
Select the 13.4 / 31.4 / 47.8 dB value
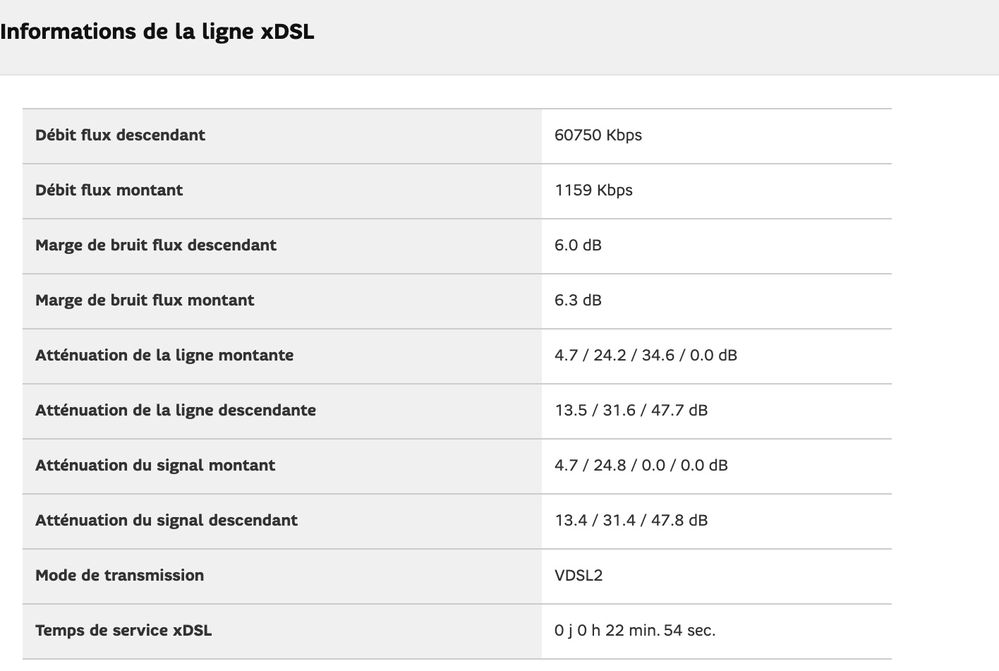[x=631, y=520]
